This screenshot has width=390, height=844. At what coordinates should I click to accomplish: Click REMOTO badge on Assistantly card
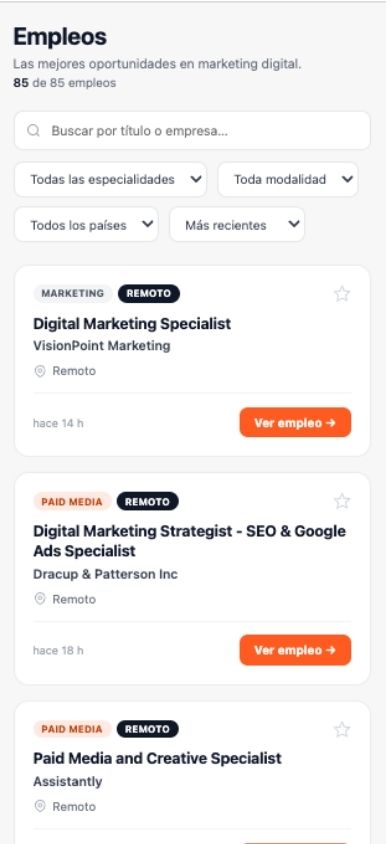(x=147, y=729)
